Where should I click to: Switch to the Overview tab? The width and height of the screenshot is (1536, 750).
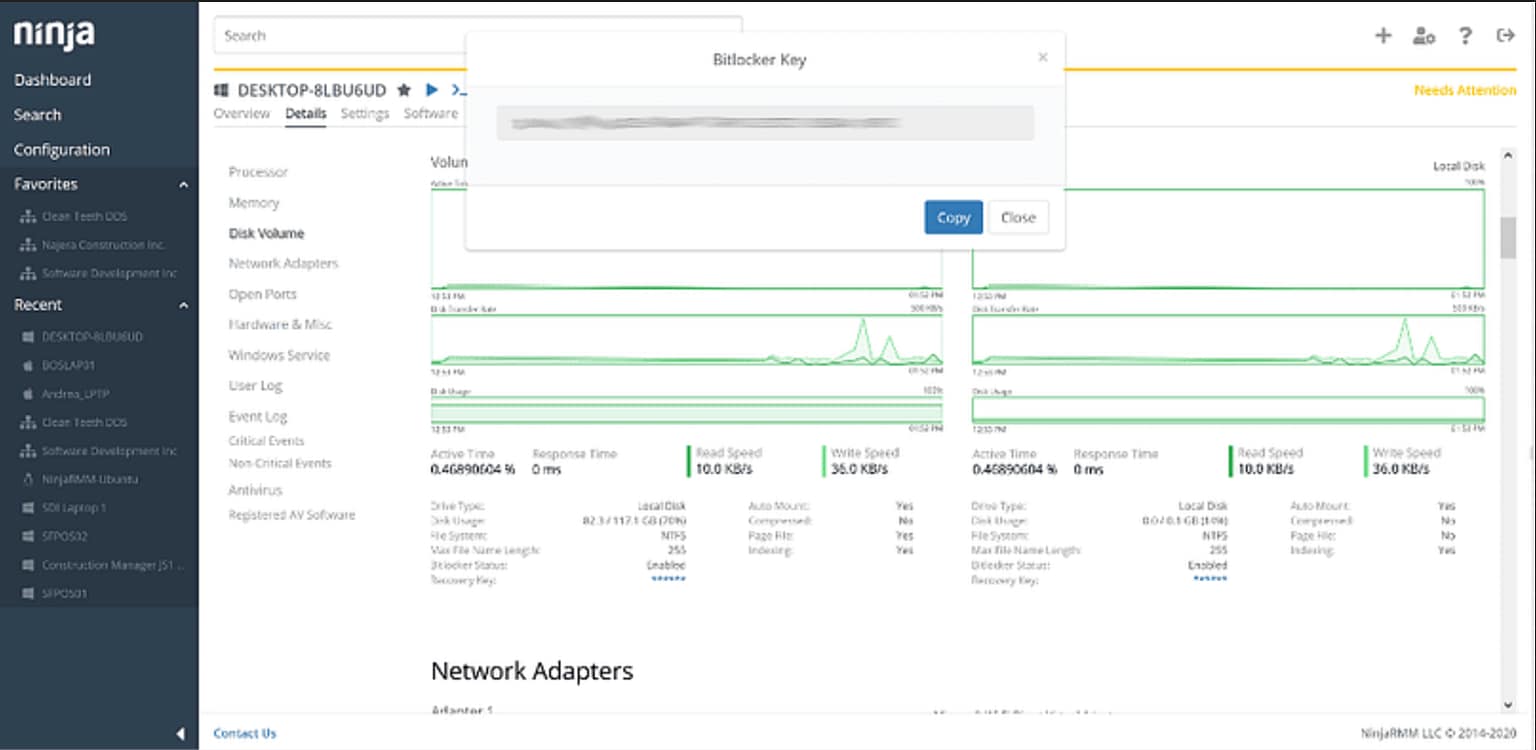pos(241,114)
